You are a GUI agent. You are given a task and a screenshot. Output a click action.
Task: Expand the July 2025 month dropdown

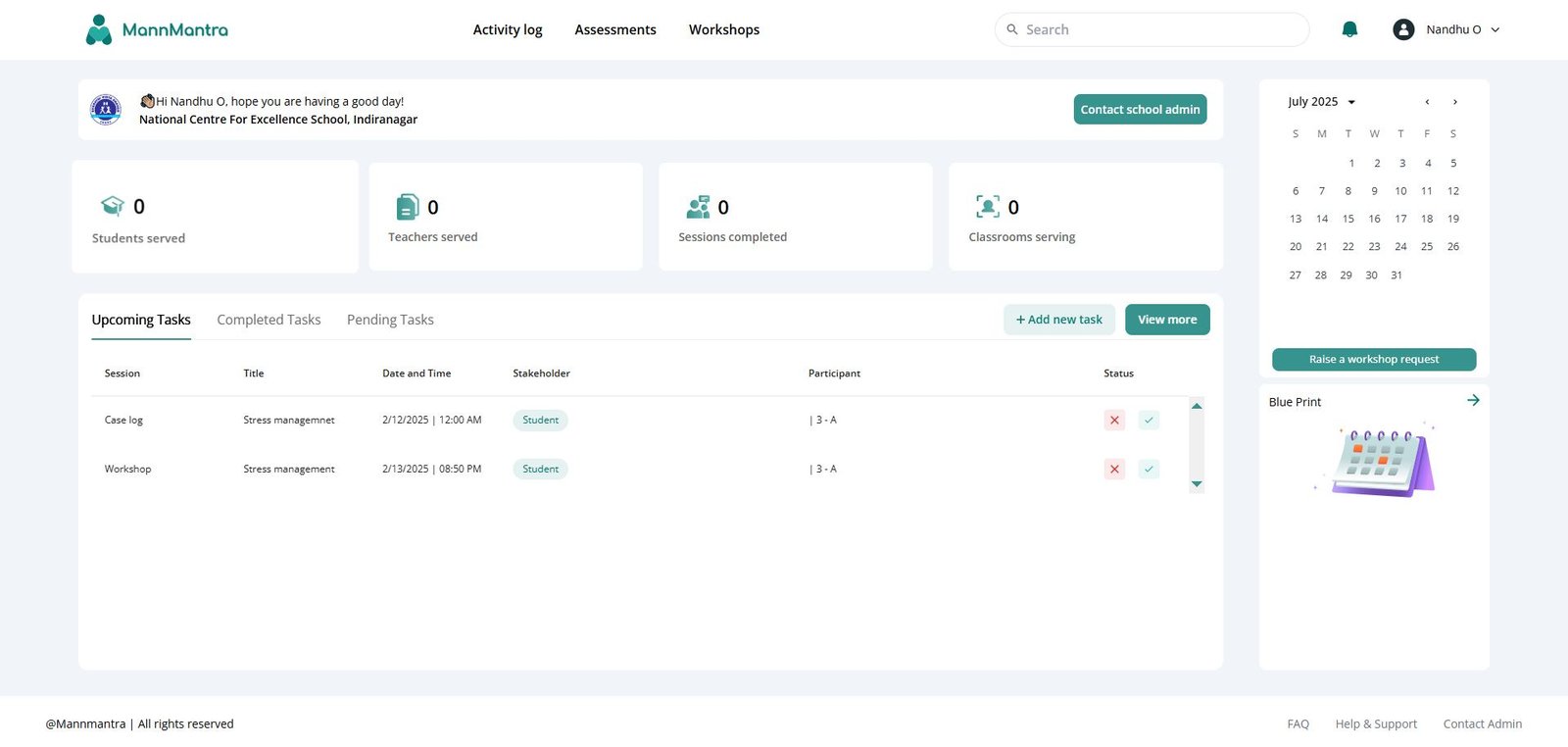pos(1351,102)
